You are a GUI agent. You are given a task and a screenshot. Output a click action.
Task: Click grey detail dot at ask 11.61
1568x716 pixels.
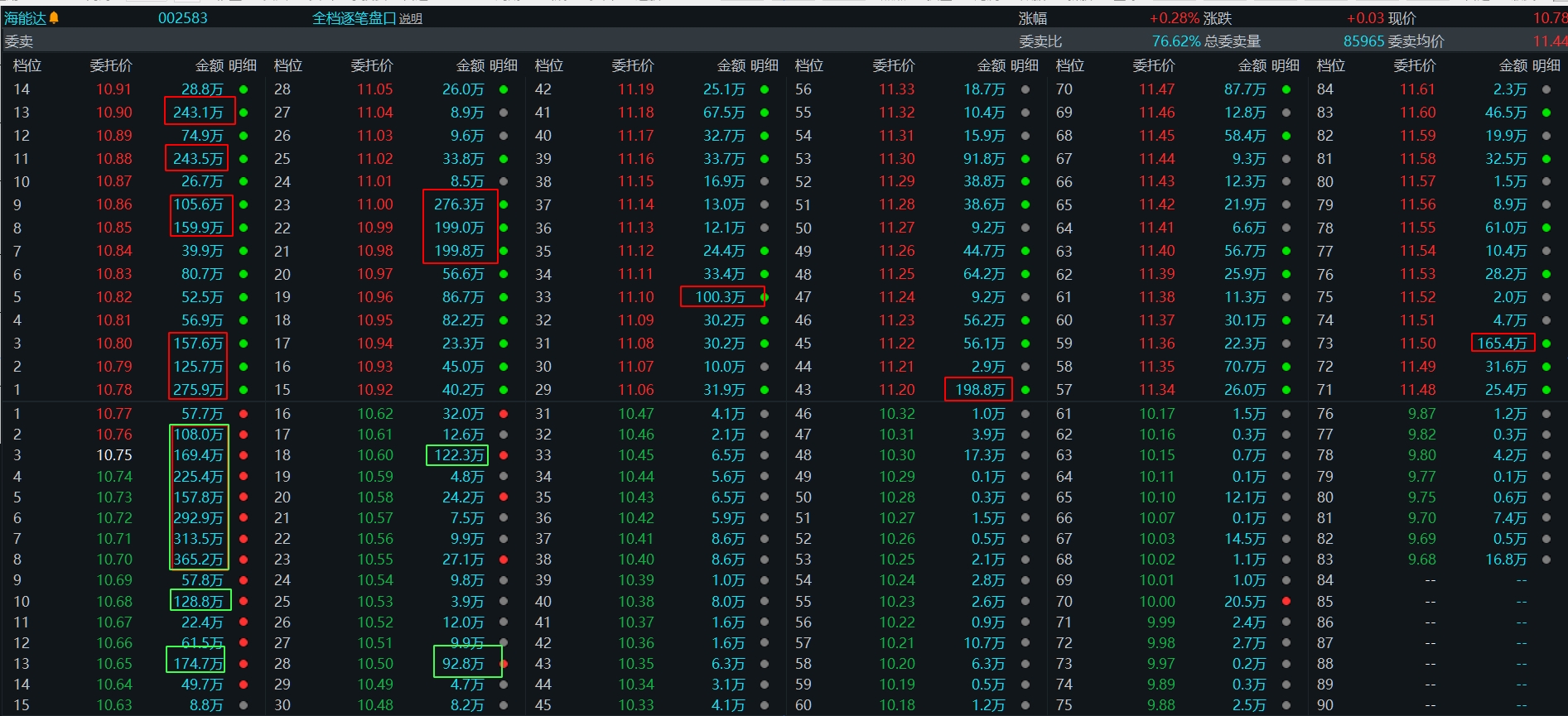[1546, 89]
